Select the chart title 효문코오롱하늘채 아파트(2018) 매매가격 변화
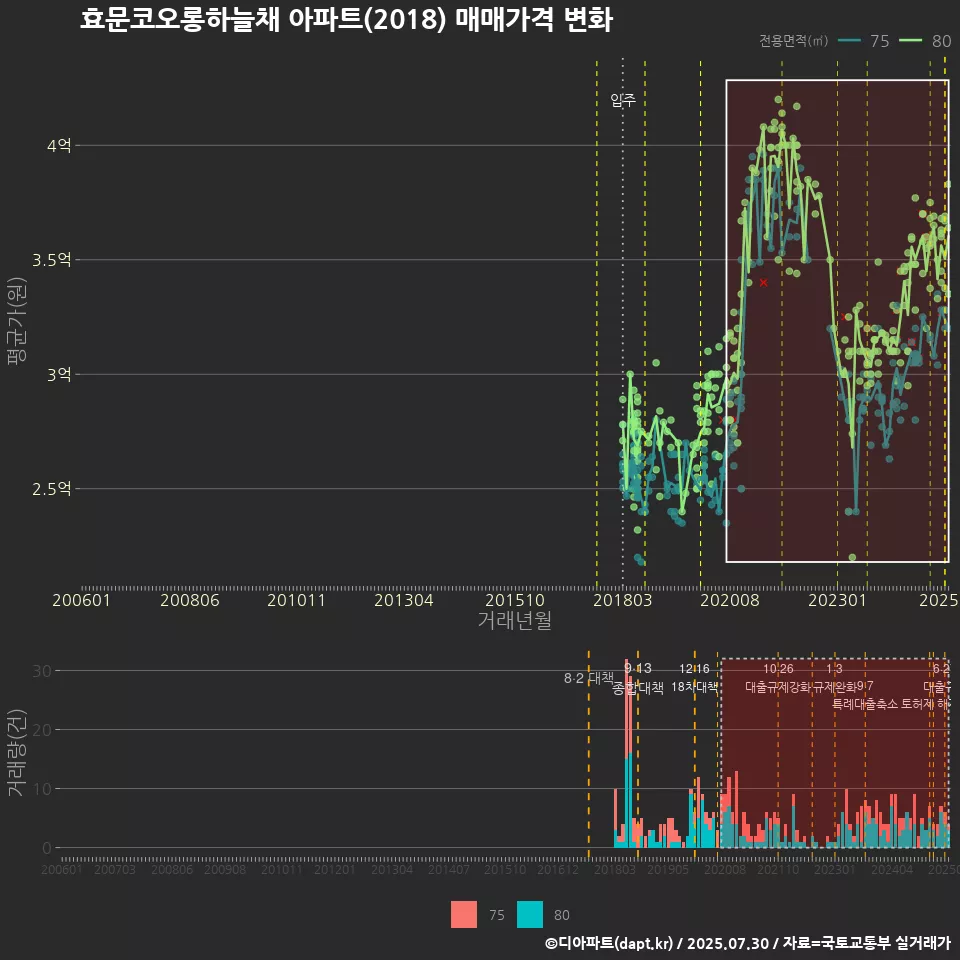 pos(347,19)
